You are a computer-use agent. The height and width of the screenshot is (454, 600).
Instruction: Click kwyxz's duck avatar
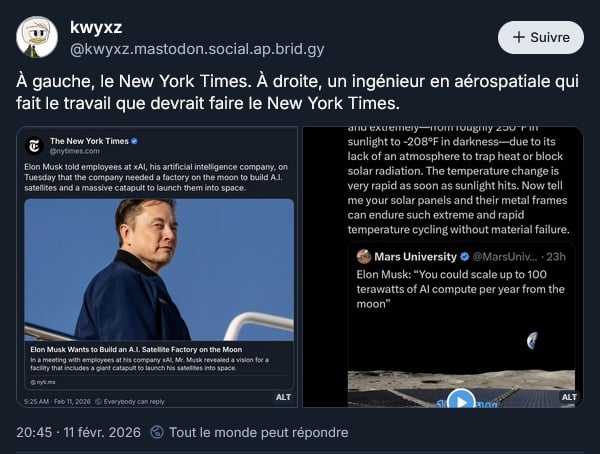[36, 37]
